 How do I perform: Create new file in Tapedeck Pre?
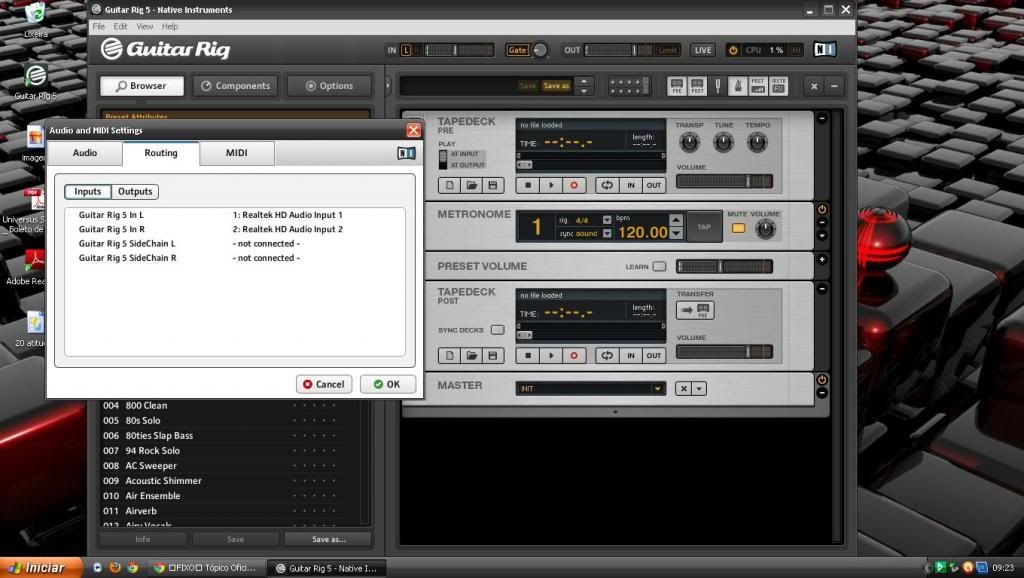(x=449, y=185)
